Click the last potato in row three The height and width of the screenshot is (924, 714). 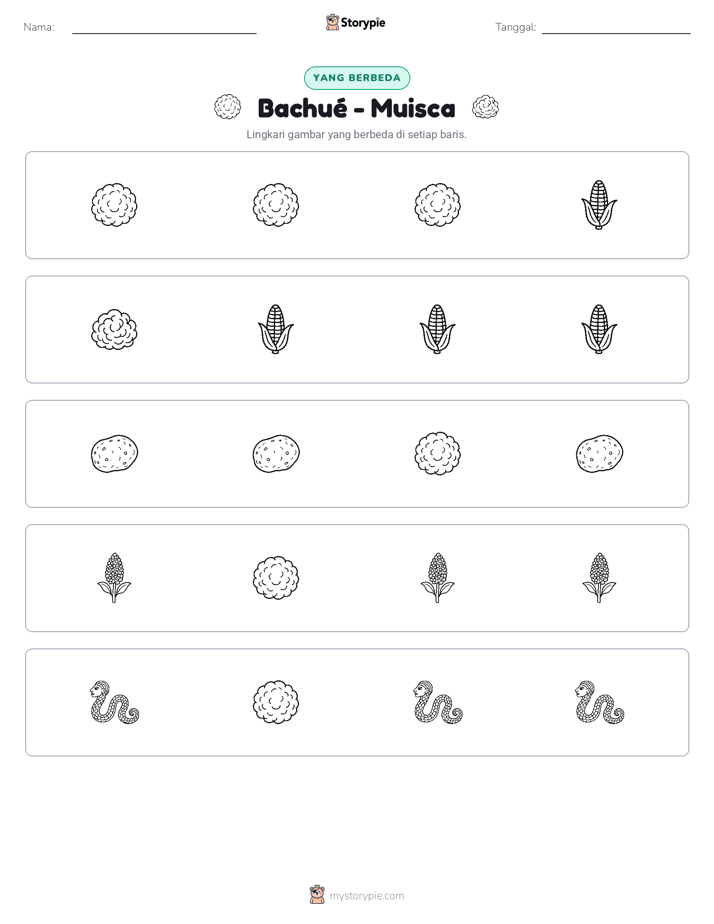pos(599,454)
